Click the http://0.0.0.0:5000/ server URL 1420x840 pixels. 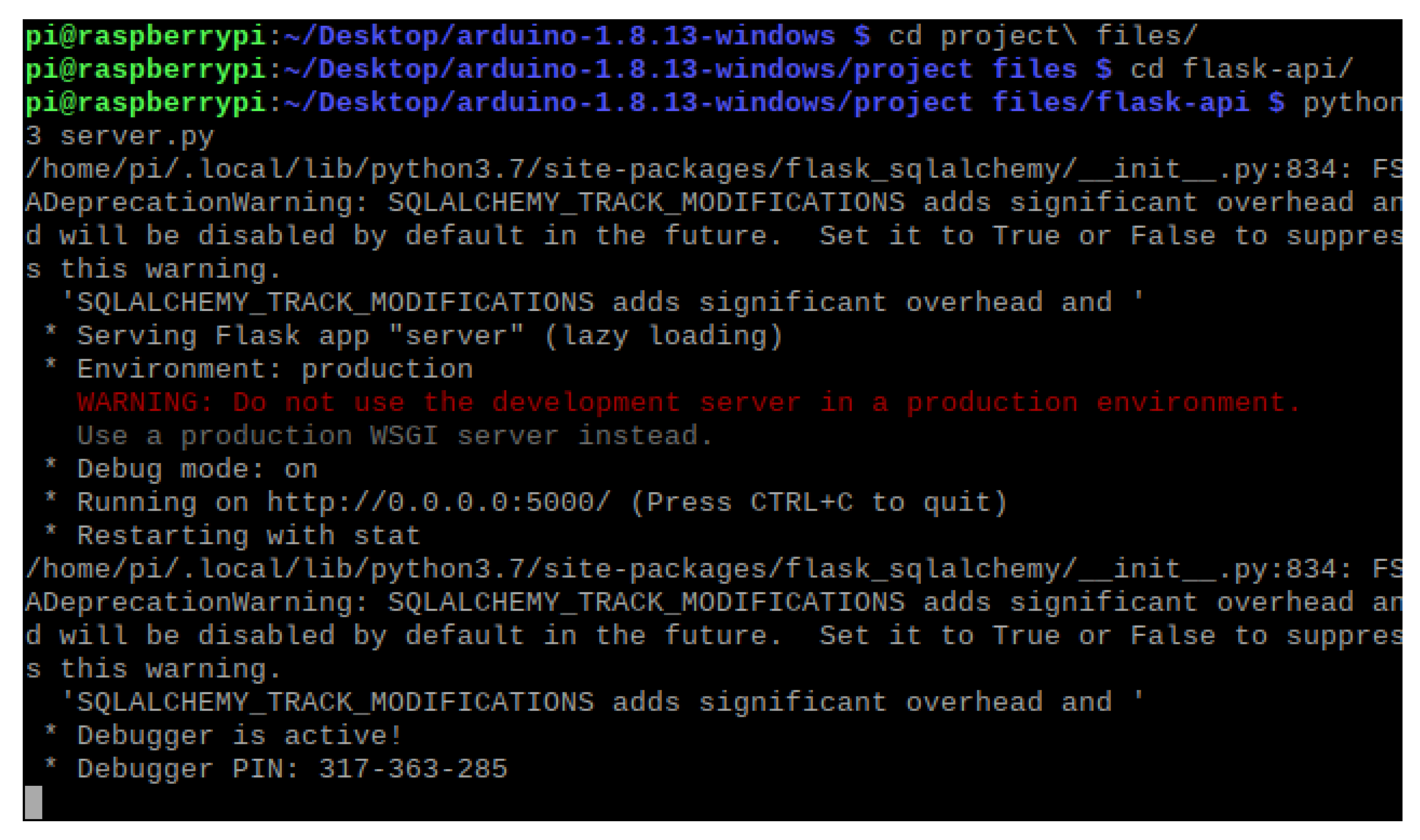pos(439,503)
